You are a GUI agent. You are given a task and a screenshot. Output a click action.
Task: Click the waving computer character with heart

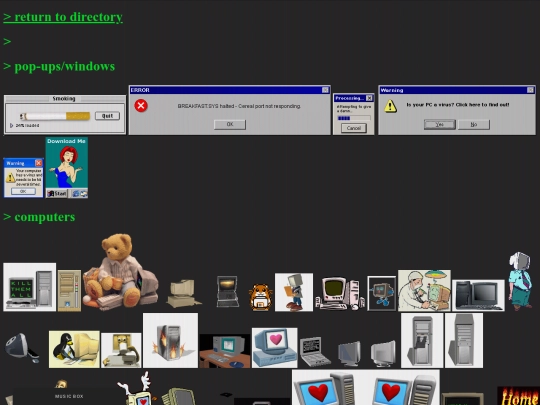point(138,389)
